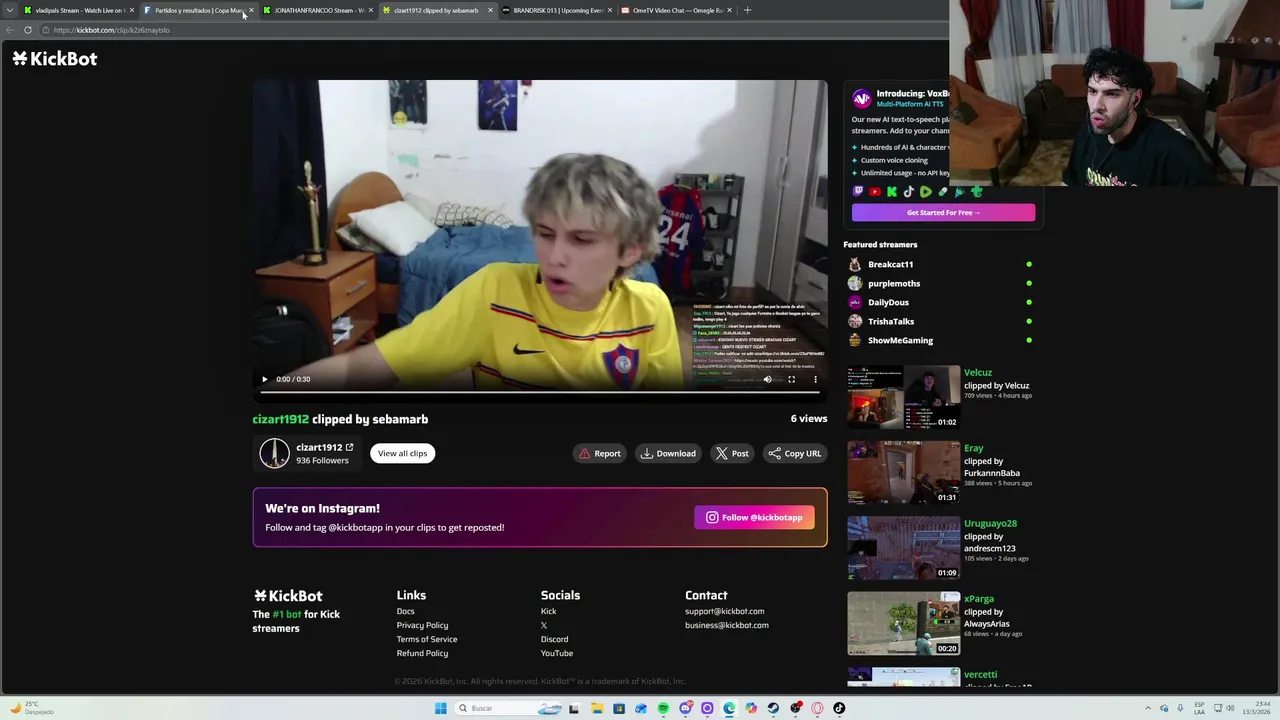Open the Discord socials link

point(554,639)
